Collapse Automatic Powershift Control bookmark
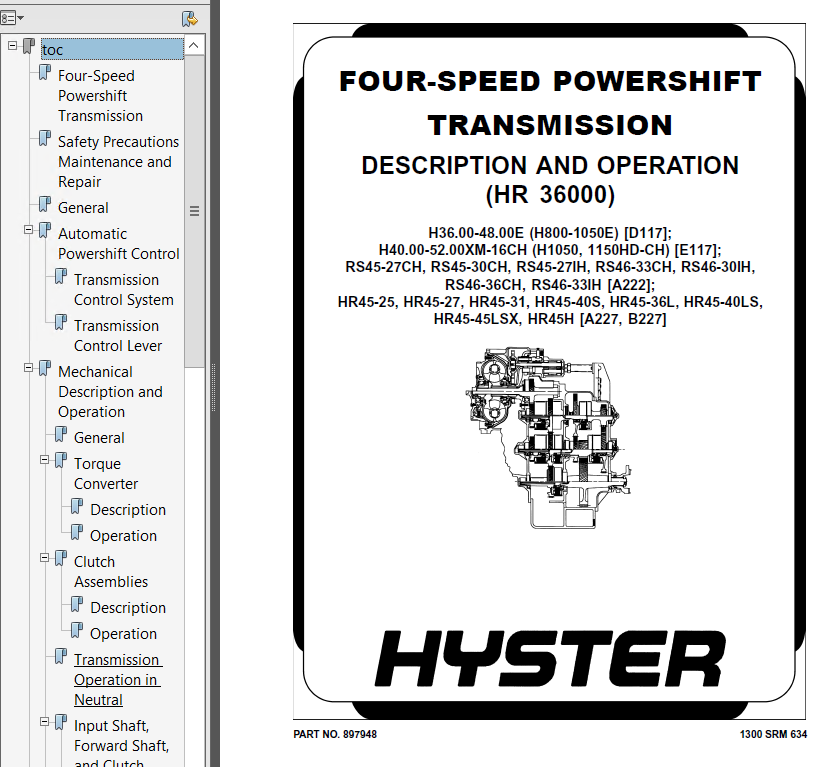838x767 pixels. point(28,230)
